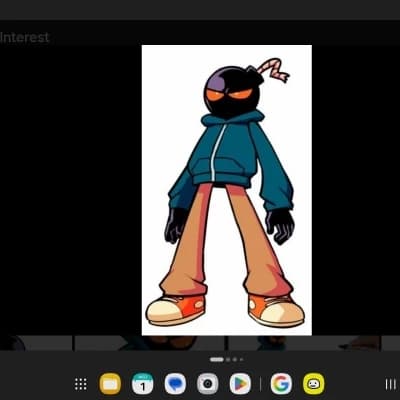Select the active page indicator
Image resolution: width=400 pixels, height=400 pixels.
pos(217,360)
